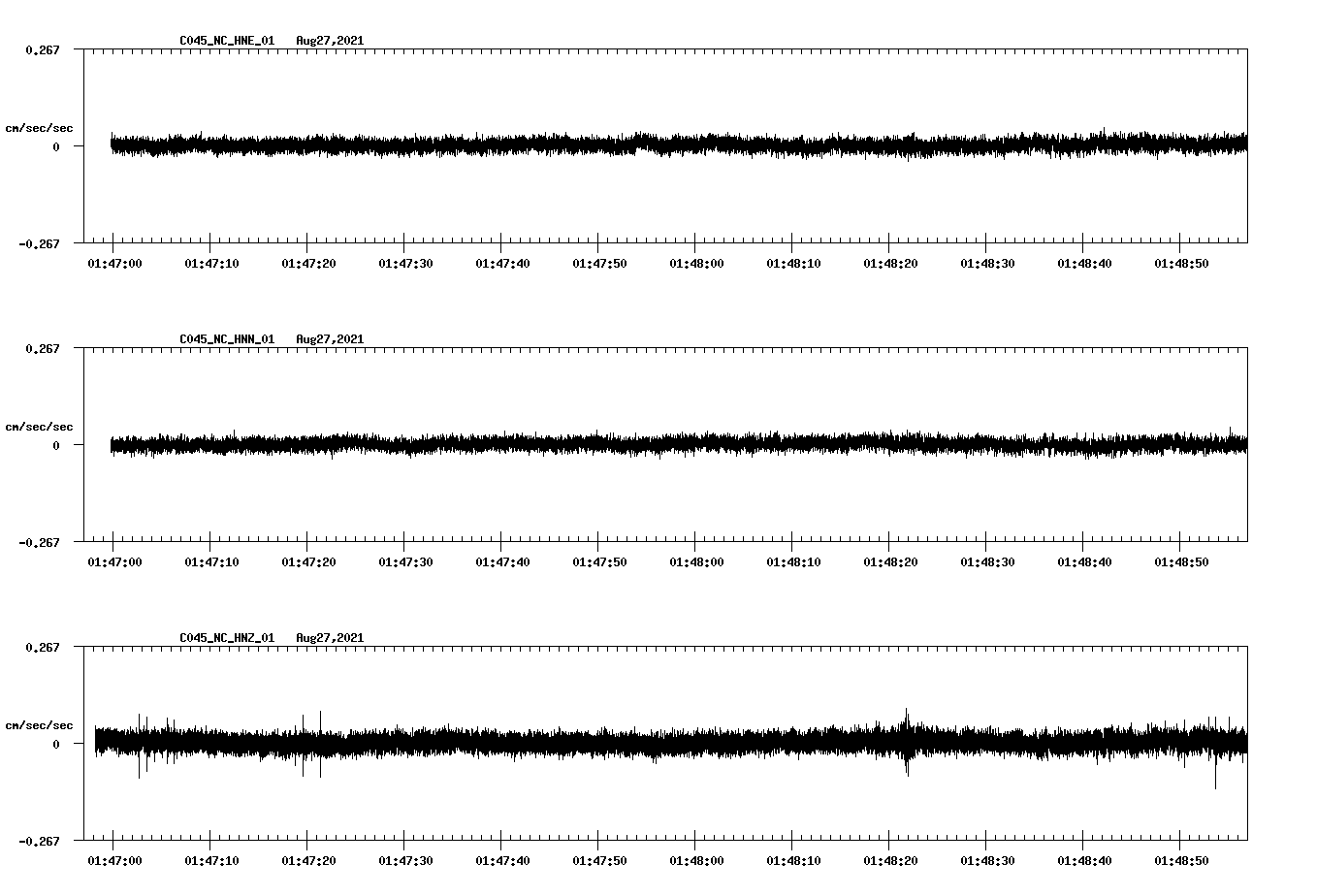Click 01:48:20 time label under HNE plot
The height and width of the screenshot is (896, 1317).
890,263
